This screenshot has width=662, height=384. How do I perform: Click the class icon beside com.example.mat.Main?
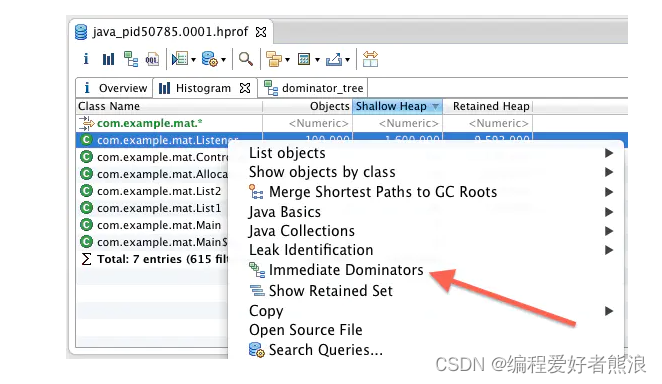pyautogui.click(x=86, y=225)
